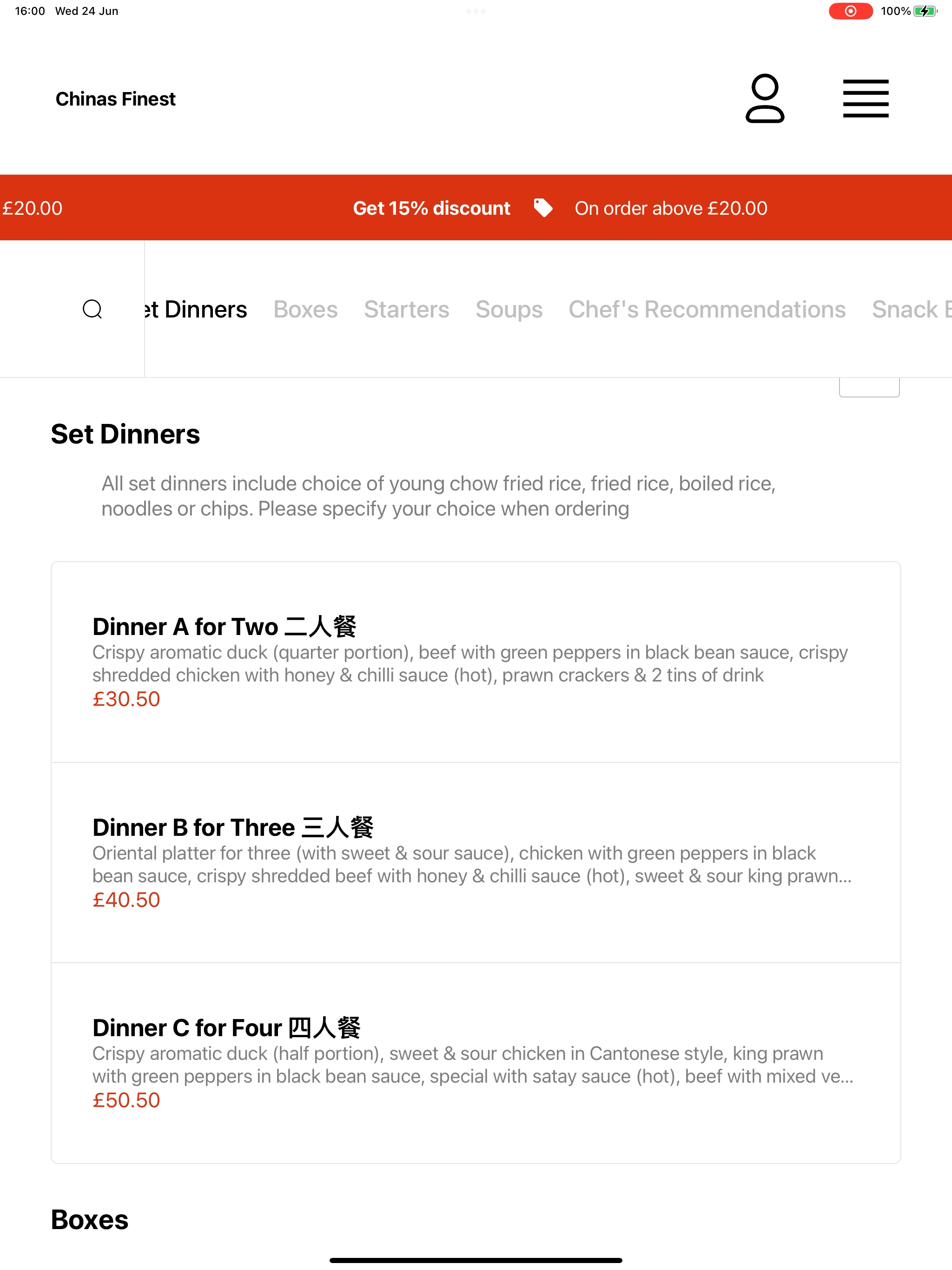Tap the Wed 24 Jun date
This screenshot has width=952, height=1270.
coord(87,11)
